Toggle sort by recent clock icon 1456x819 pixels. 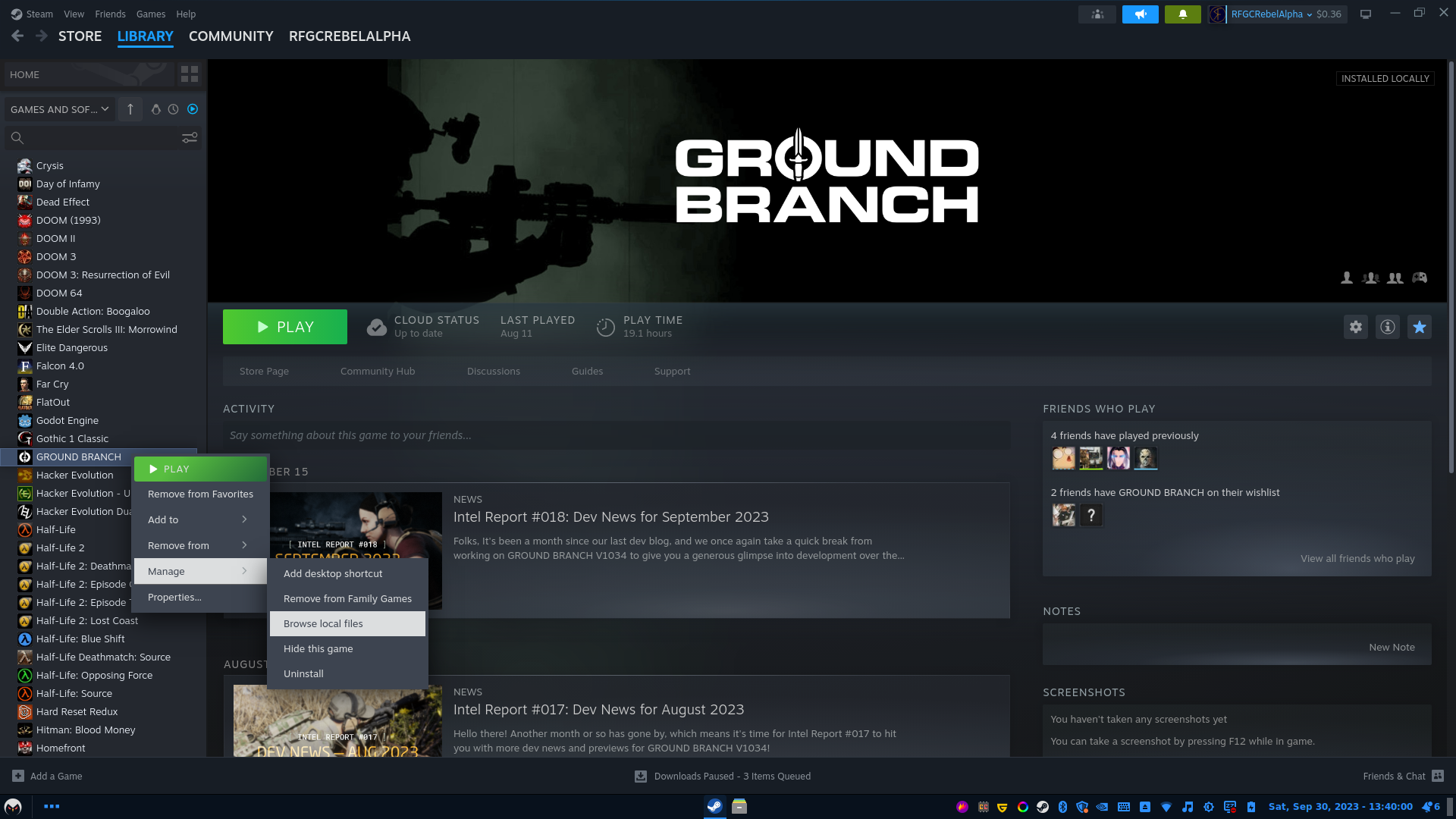(174, 109)
